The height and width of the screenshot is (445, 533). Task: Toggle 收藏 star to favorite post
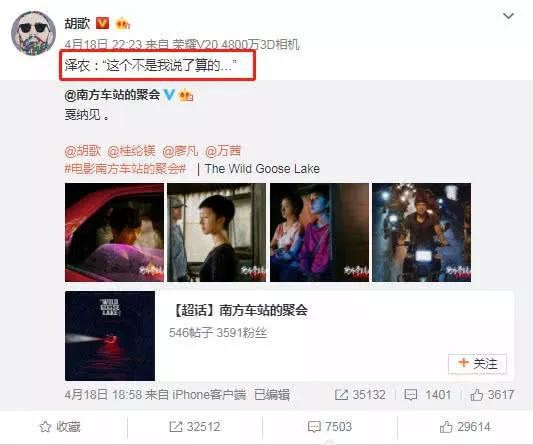(60, 427)
